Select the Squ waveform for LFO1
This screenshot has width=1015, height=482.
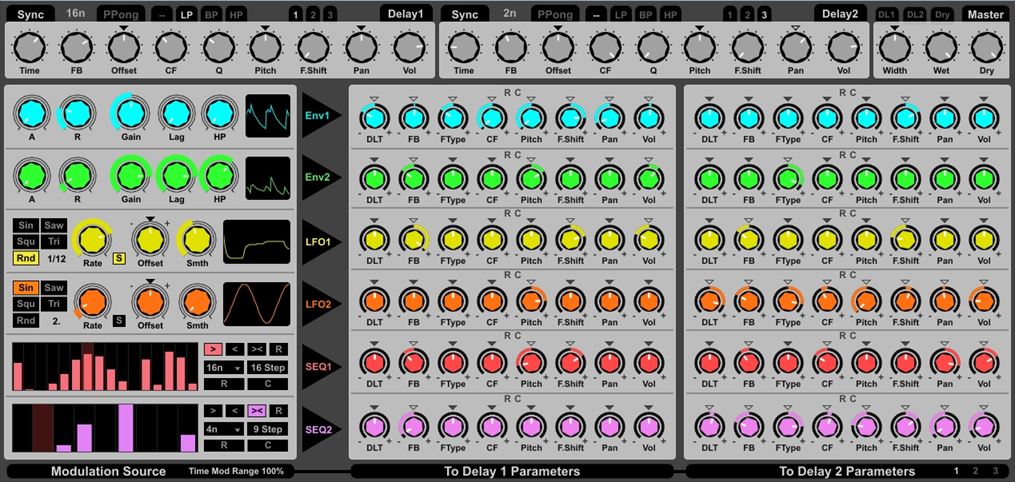pyautogui.click(x=26, y=242)
